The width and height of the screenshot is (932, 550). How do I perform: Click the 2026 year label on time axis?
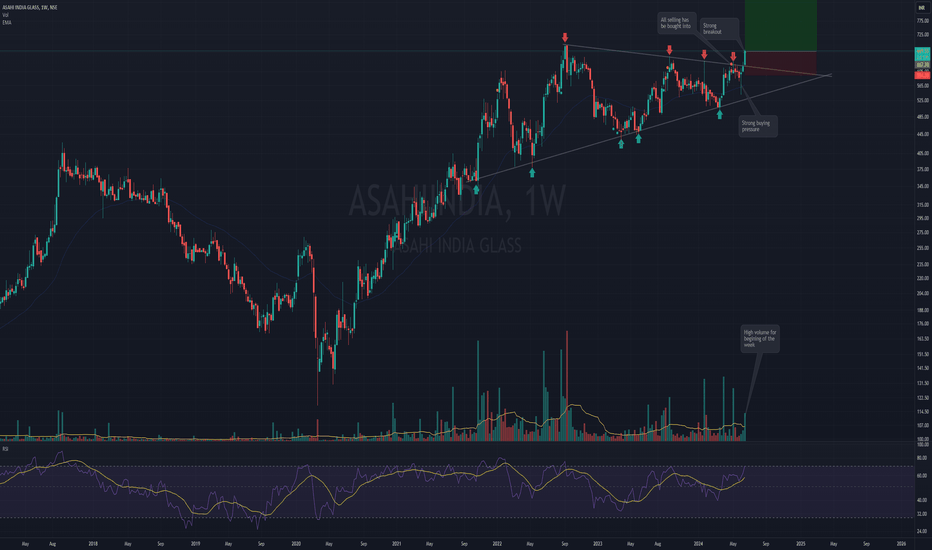pos(901,543)
